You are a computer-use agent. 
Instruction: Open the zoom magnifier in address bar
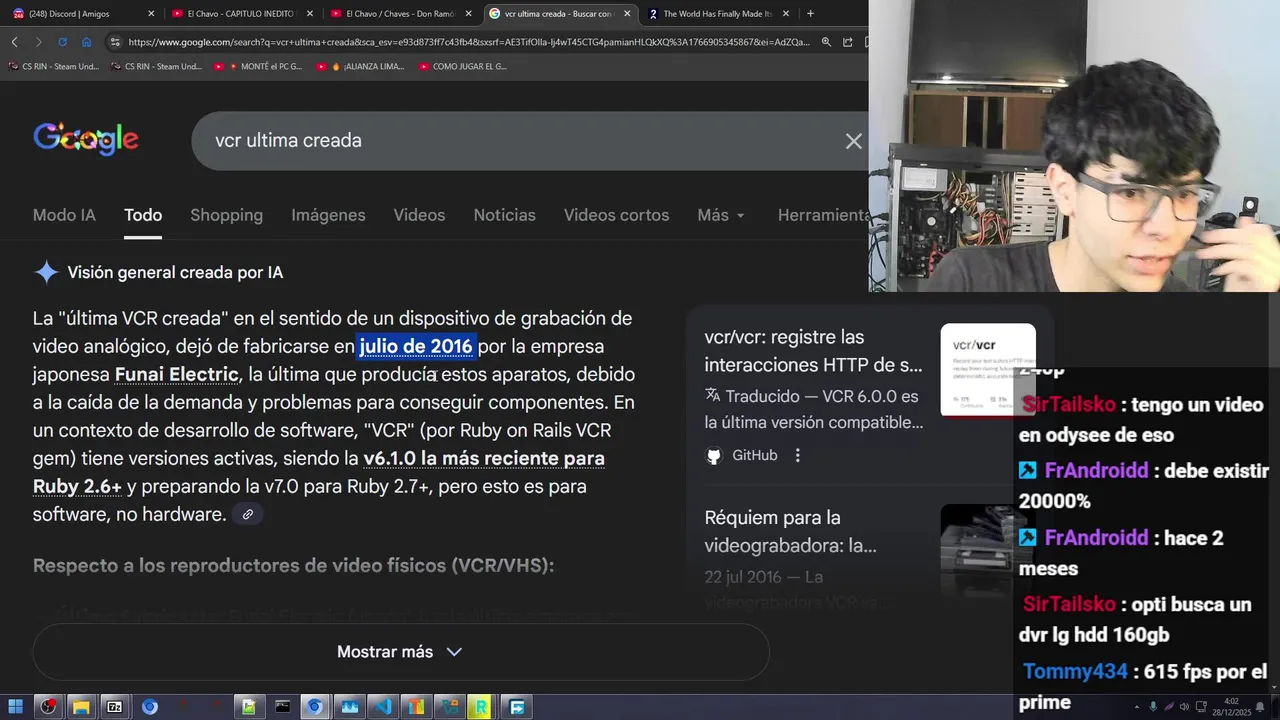point(826,42)
